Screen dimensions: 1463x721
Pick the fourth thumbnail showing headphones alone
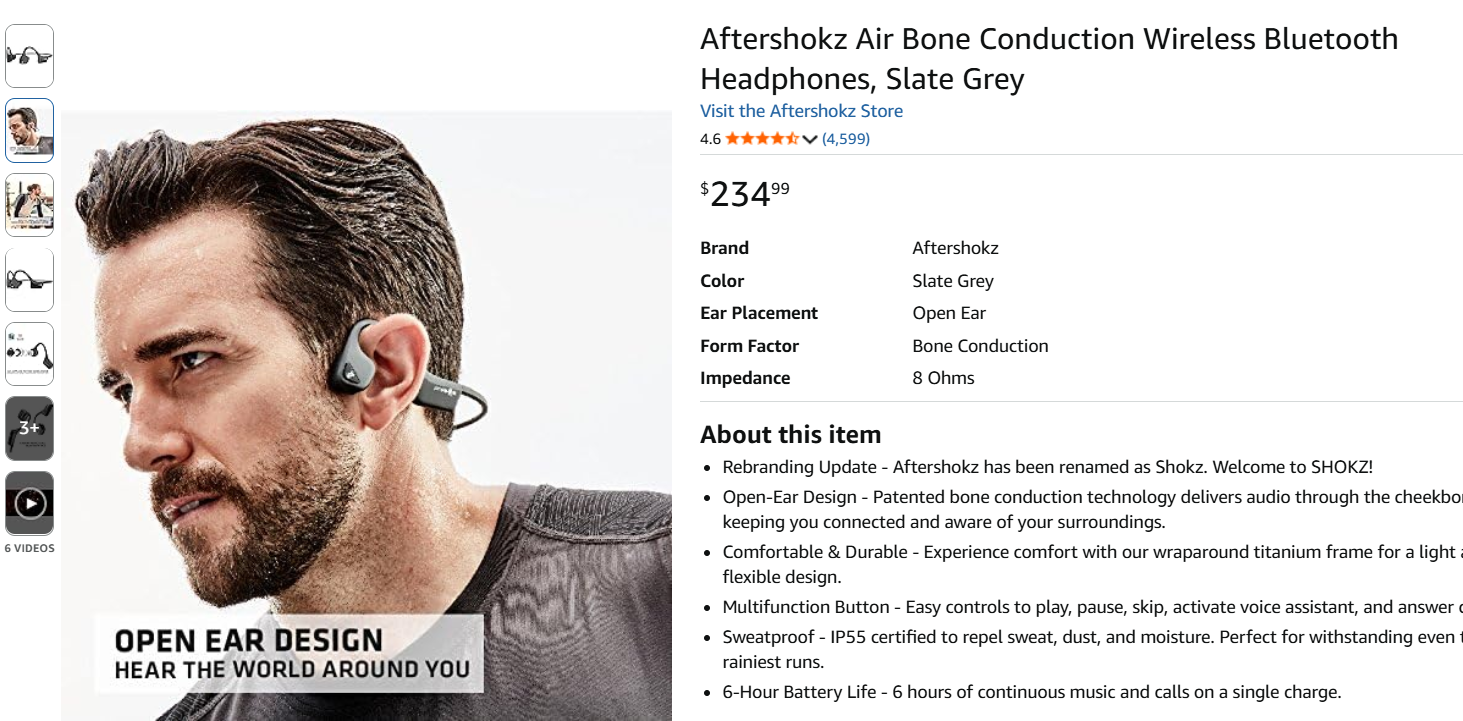click(x=30, y=279)
